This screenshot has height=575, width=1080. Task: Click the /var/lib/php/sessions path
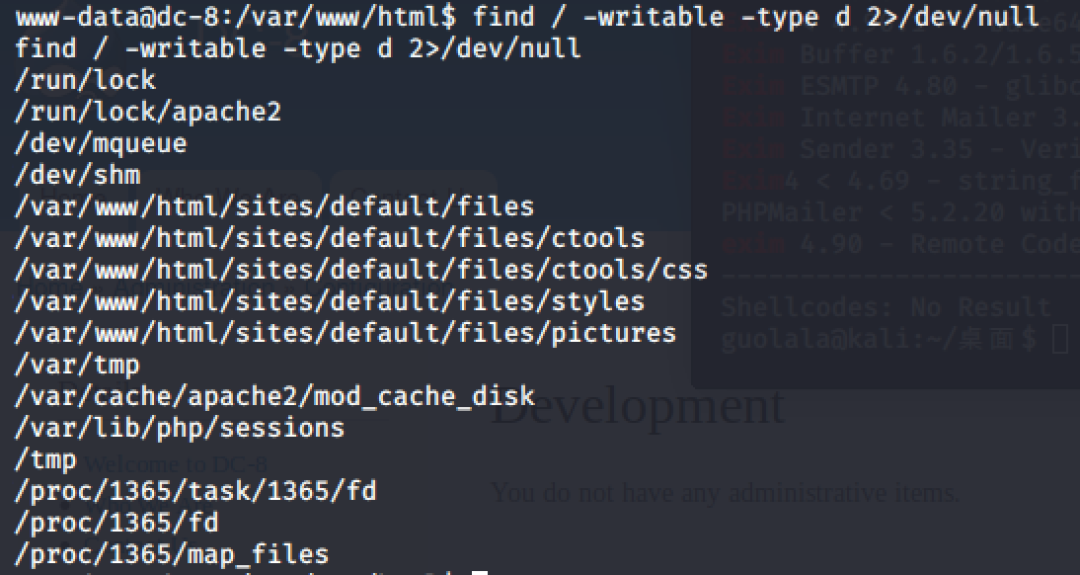pos(179,428)
